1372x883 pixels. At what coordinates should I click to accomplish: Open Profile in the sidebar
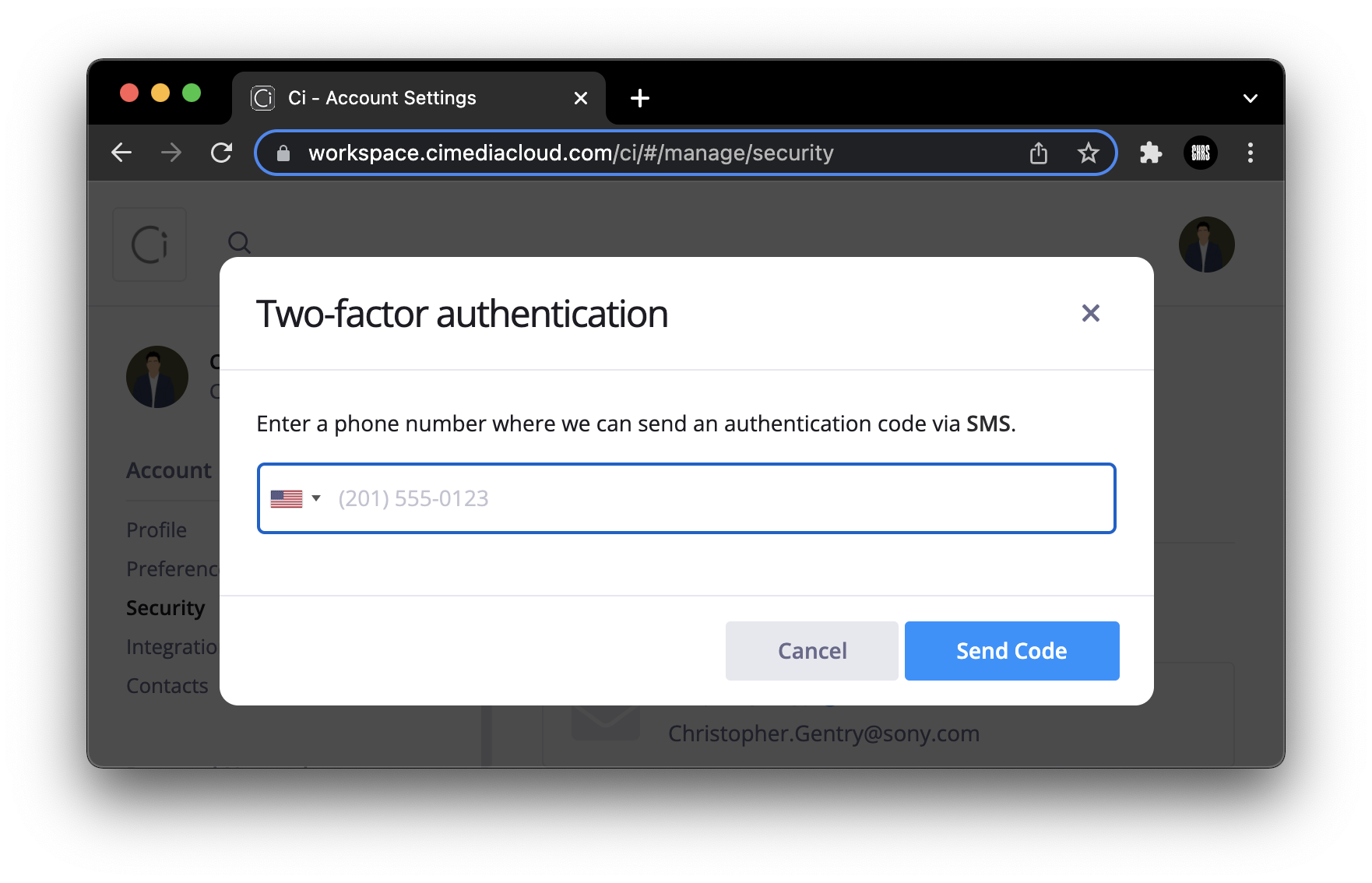(x=157, y=530)
